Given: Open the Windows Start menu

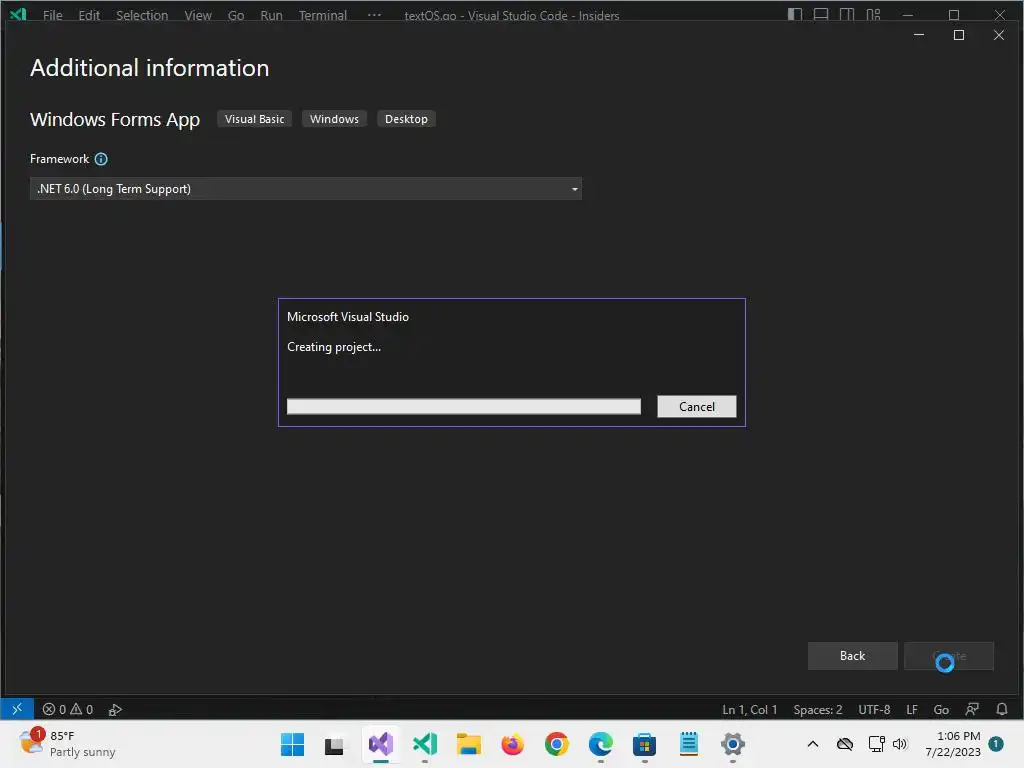Looking at the screenshot, I should [x=292, y=744].
